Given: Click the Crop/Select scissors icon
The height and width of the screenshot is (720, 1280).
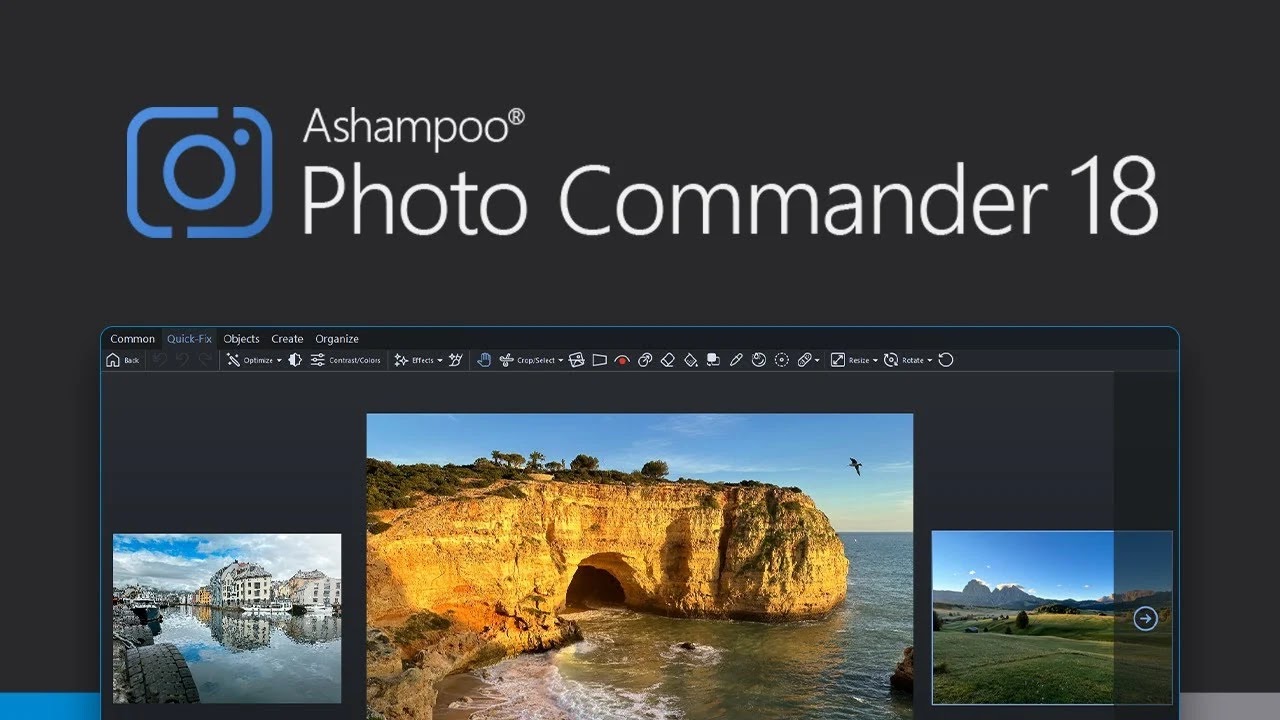Looking at the screenshot, I should pyautogui.click(x=506, y=360).
